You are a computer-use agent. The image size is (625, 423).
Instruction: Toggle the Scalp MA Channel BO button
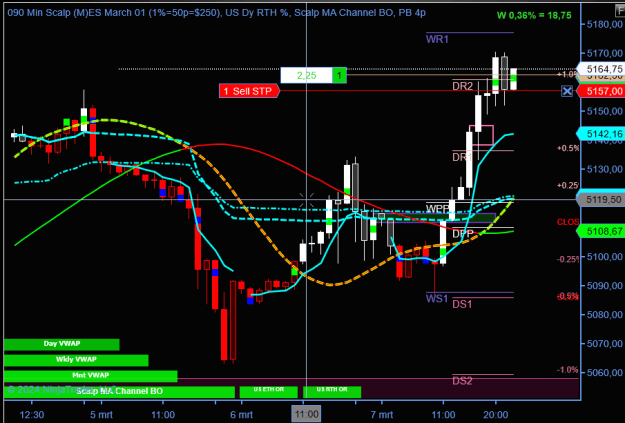[x=120, y=392]
